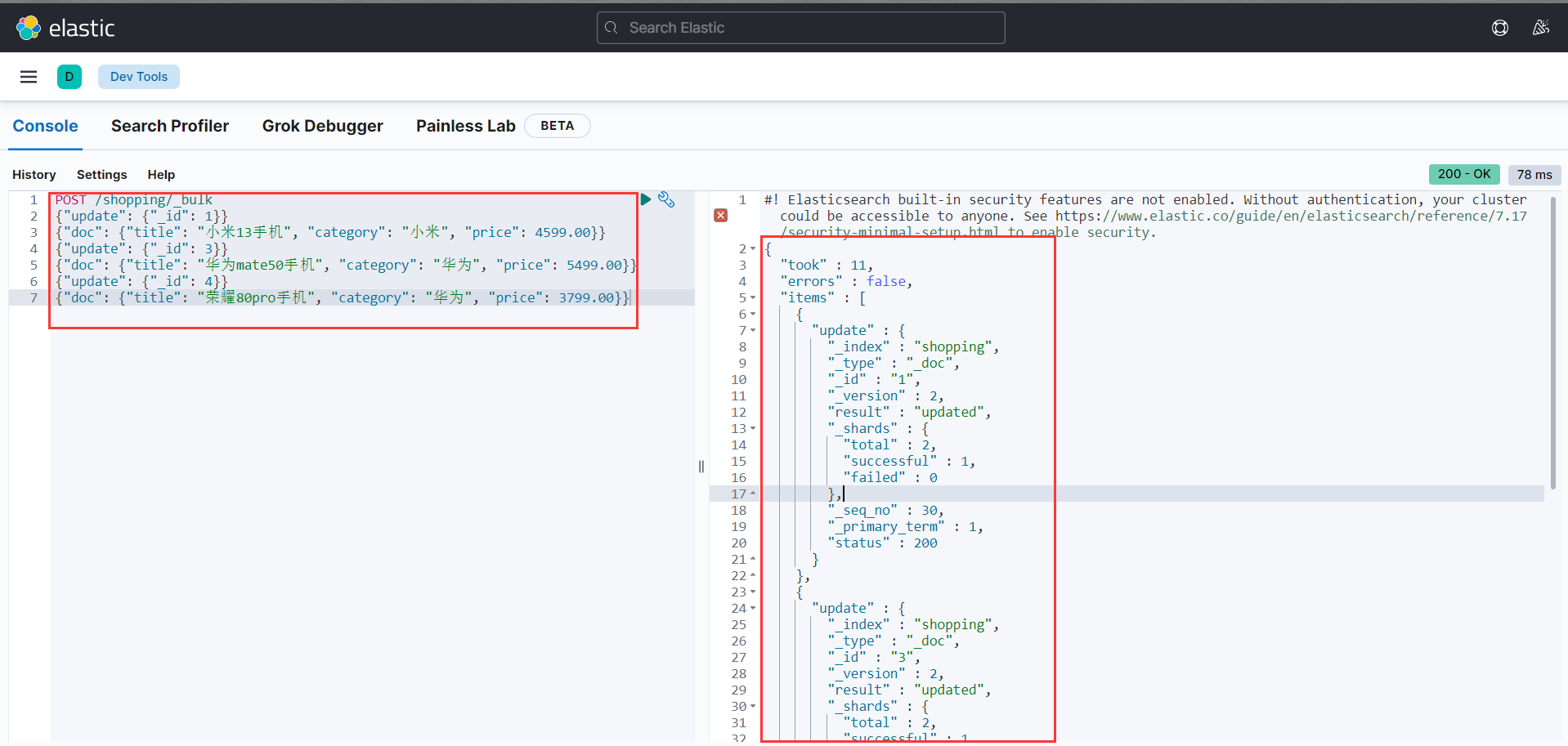The height and width of the screenshot is (746, 1568).
Task: Click the editor/output pane divider handle
Action: (701, 467)
